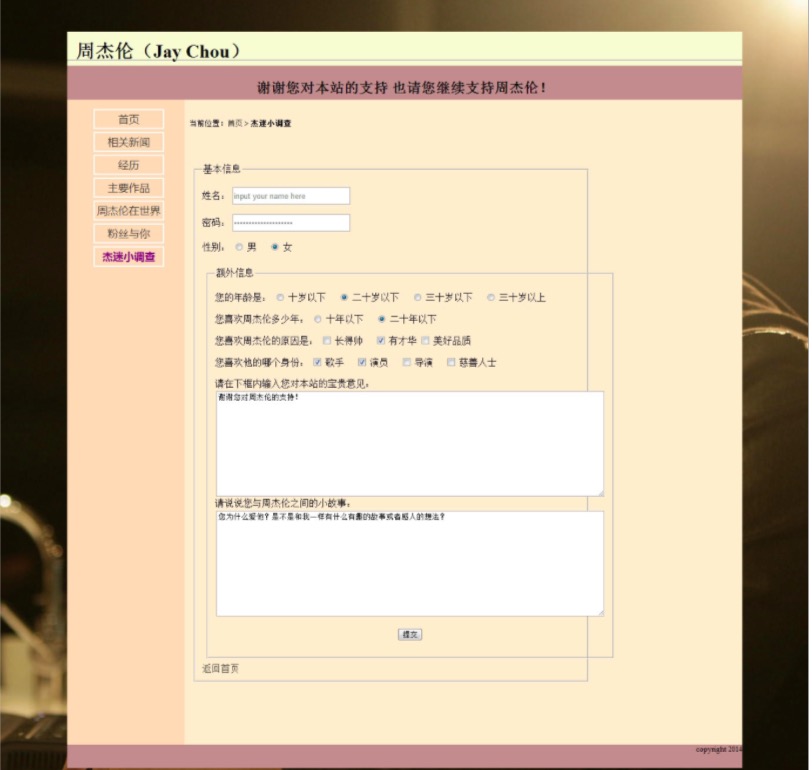This screenshot has width=812, height=770.
Task: Navigate to 粉丝与你 page
Action: click(128, 234)
